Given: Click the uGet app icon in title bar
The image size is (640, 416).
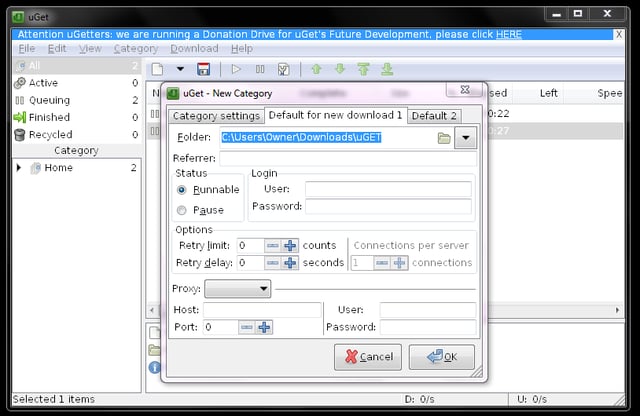Looking at the screenshot, I should point(18,17).
